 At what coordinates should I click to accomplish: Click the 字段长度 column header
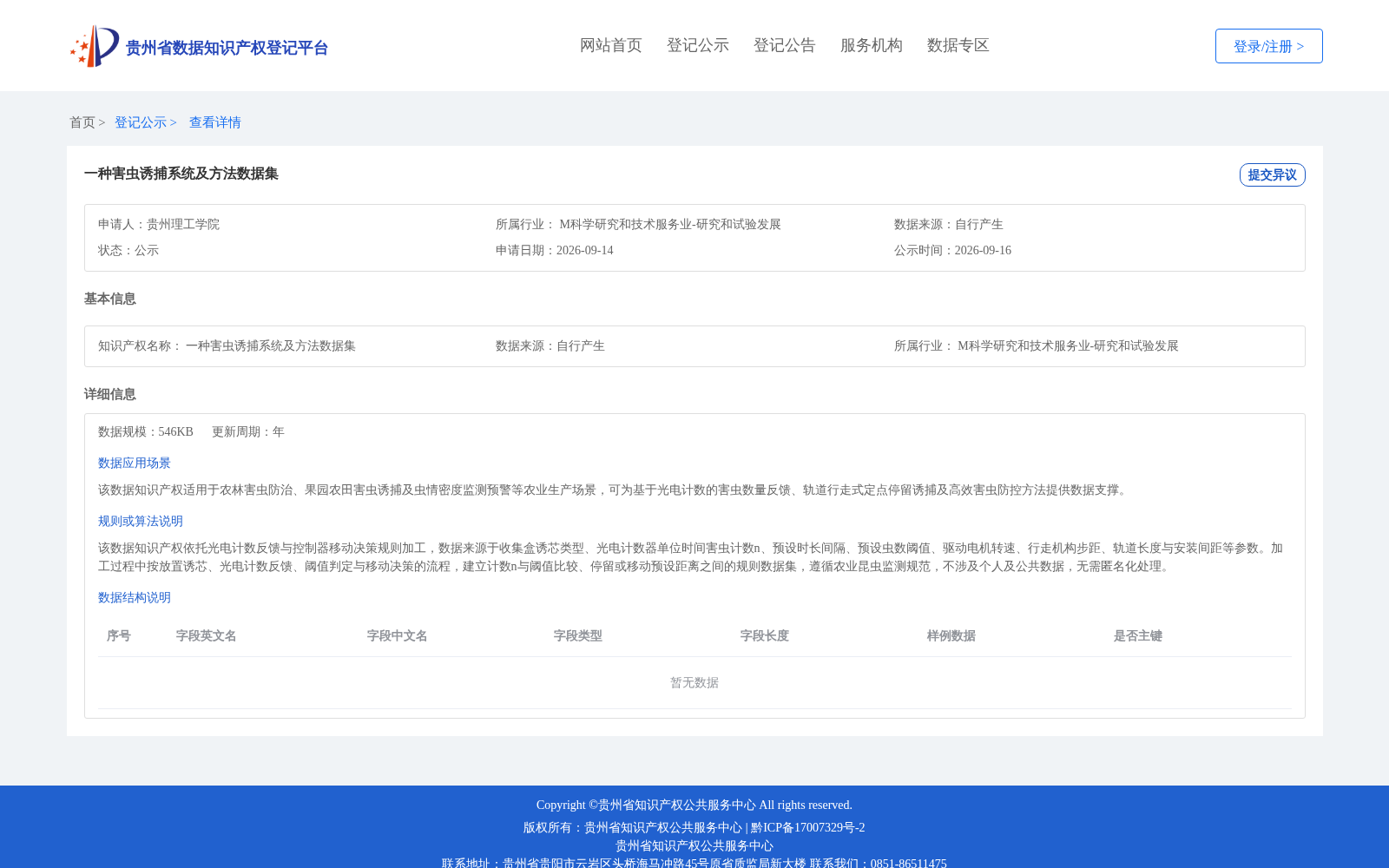pos(765,635)
